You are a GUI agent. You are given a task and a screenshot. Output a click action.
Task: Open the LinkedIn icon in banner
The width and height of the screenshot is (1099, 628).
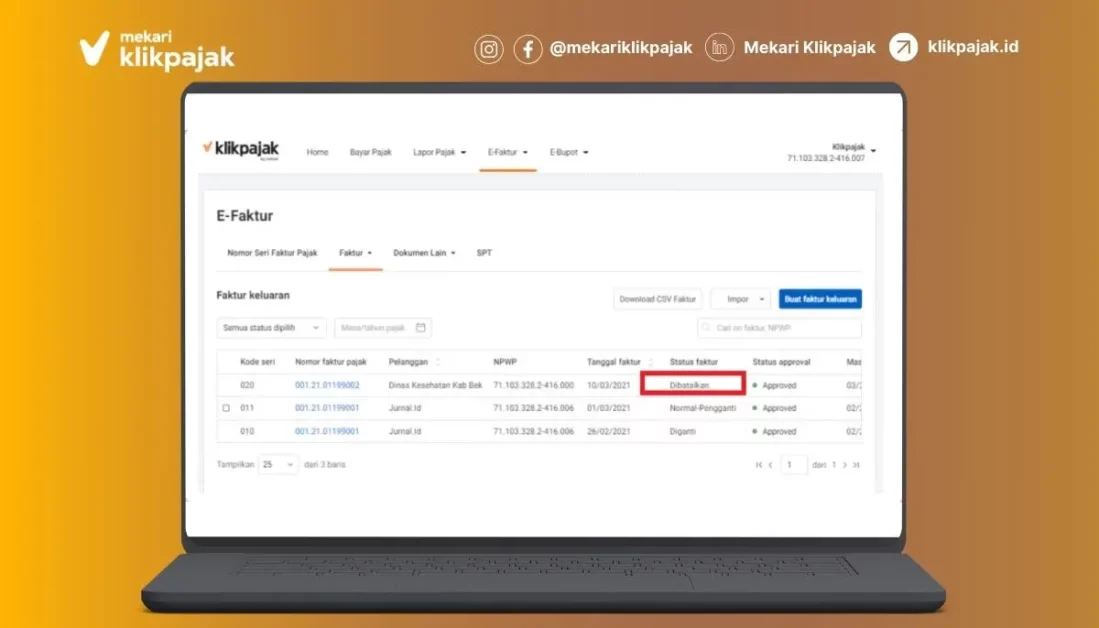click(719, 48)
